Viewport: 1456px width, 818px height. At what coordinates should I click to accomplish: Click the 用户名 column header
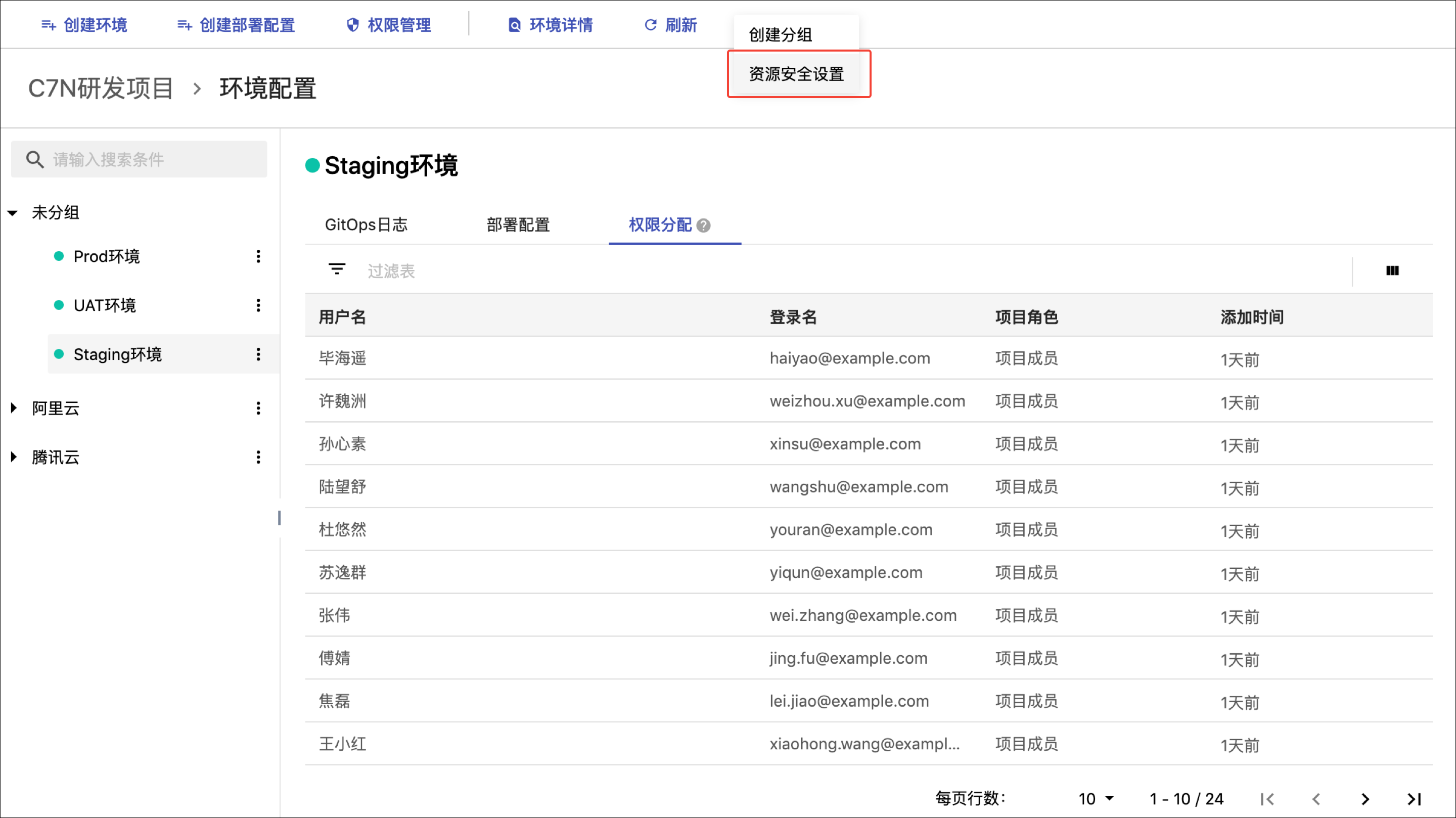pyautogui.click(x=343, y=317)
